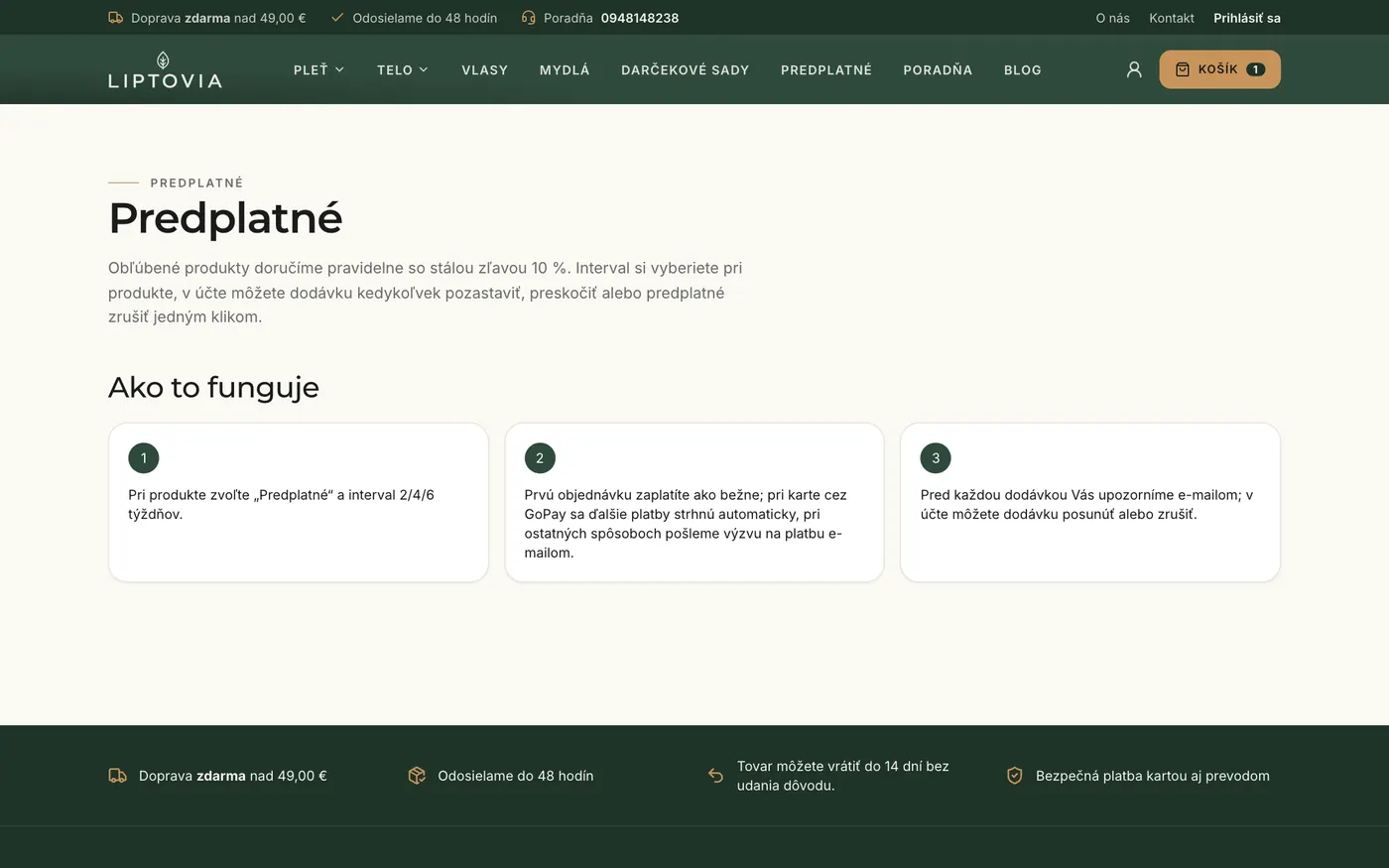Click the step 3 number badge
Image resolution: width=1389 pixels, height=868 pixels.
tap(936, 458)
